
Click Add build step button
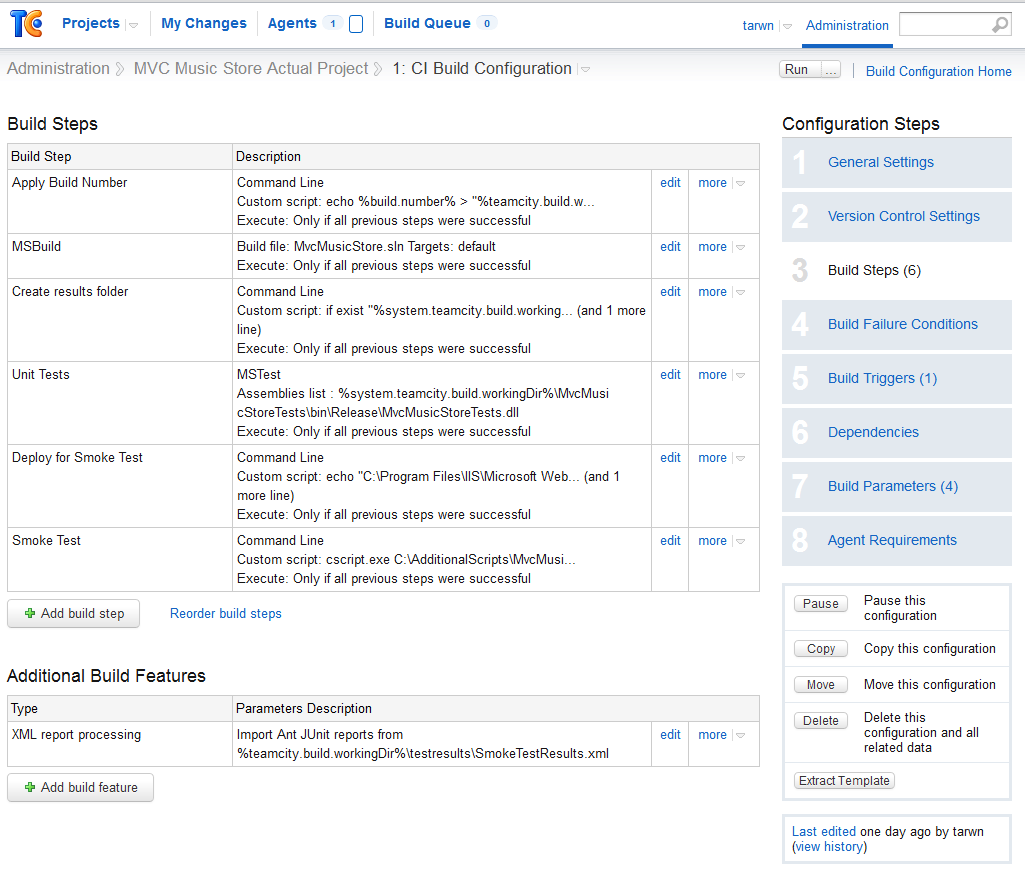pos(74,614)
